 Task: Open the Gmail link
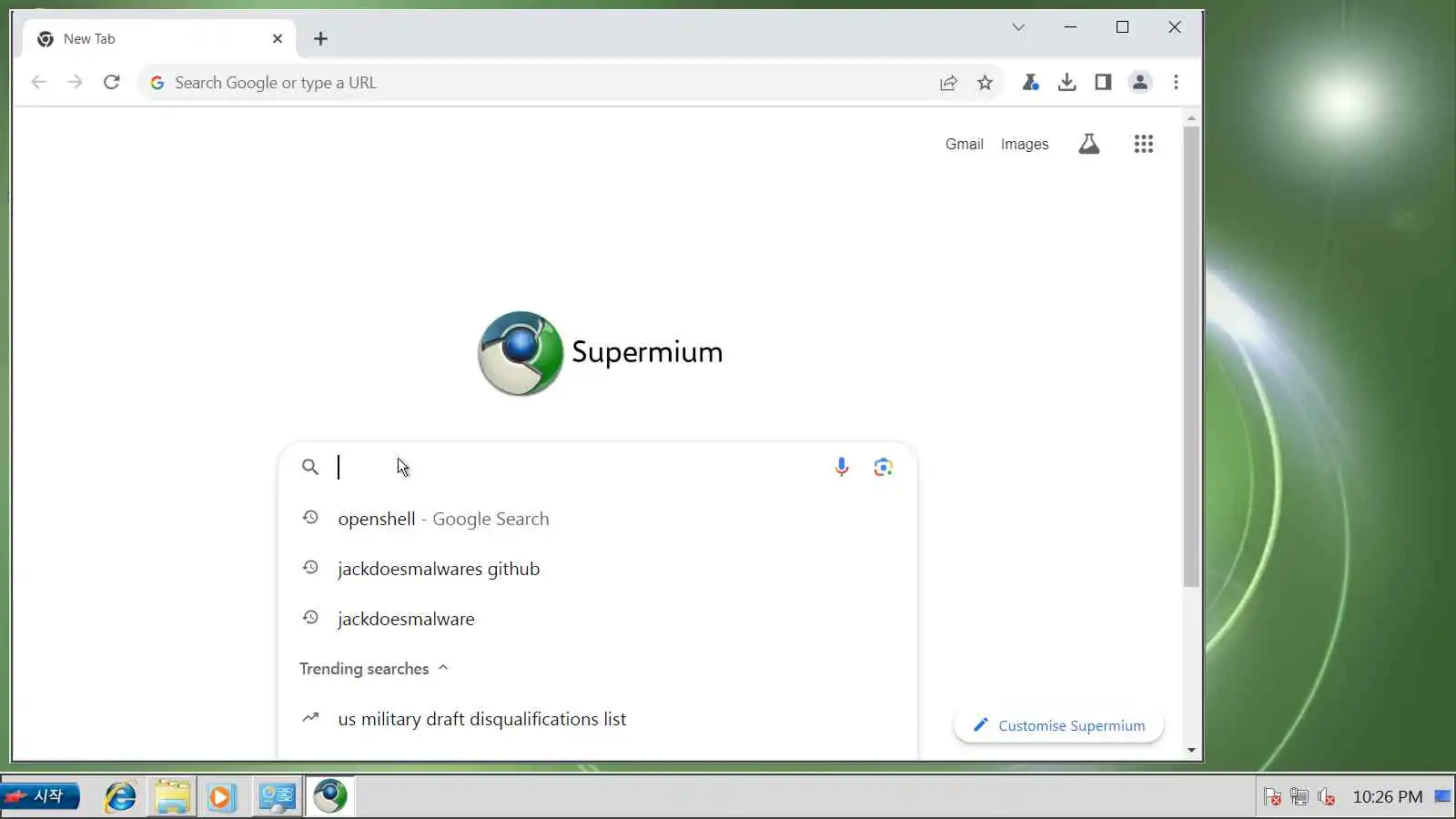coord(965,144)
